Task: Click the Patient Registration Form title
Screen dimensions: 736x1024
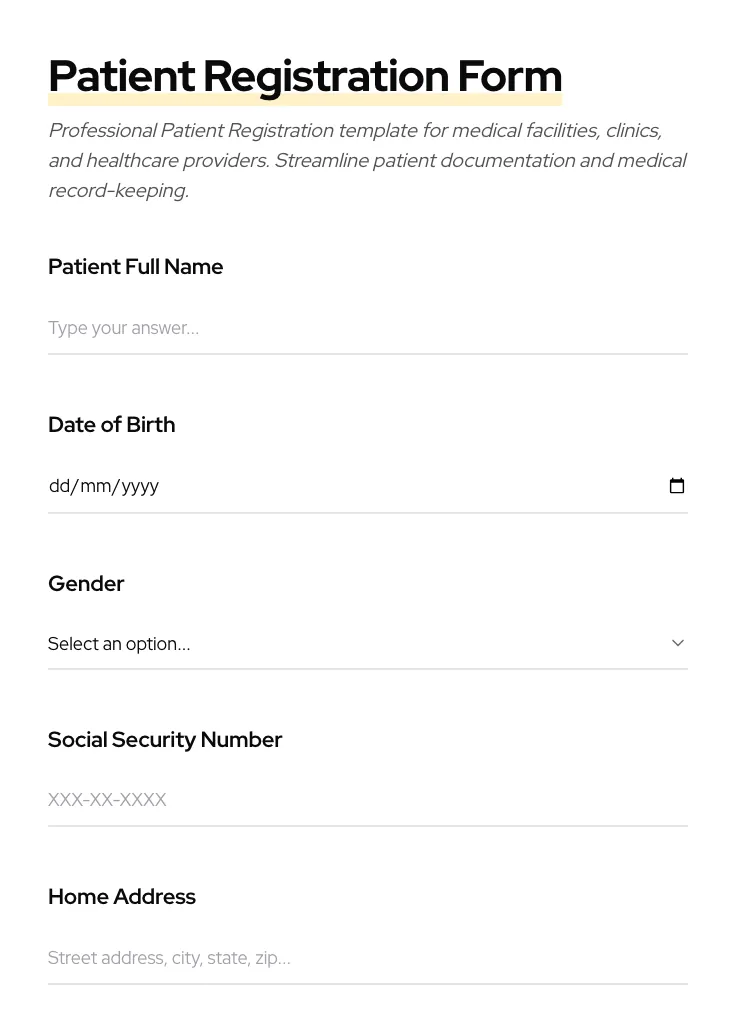Action: tap(305, 75)
